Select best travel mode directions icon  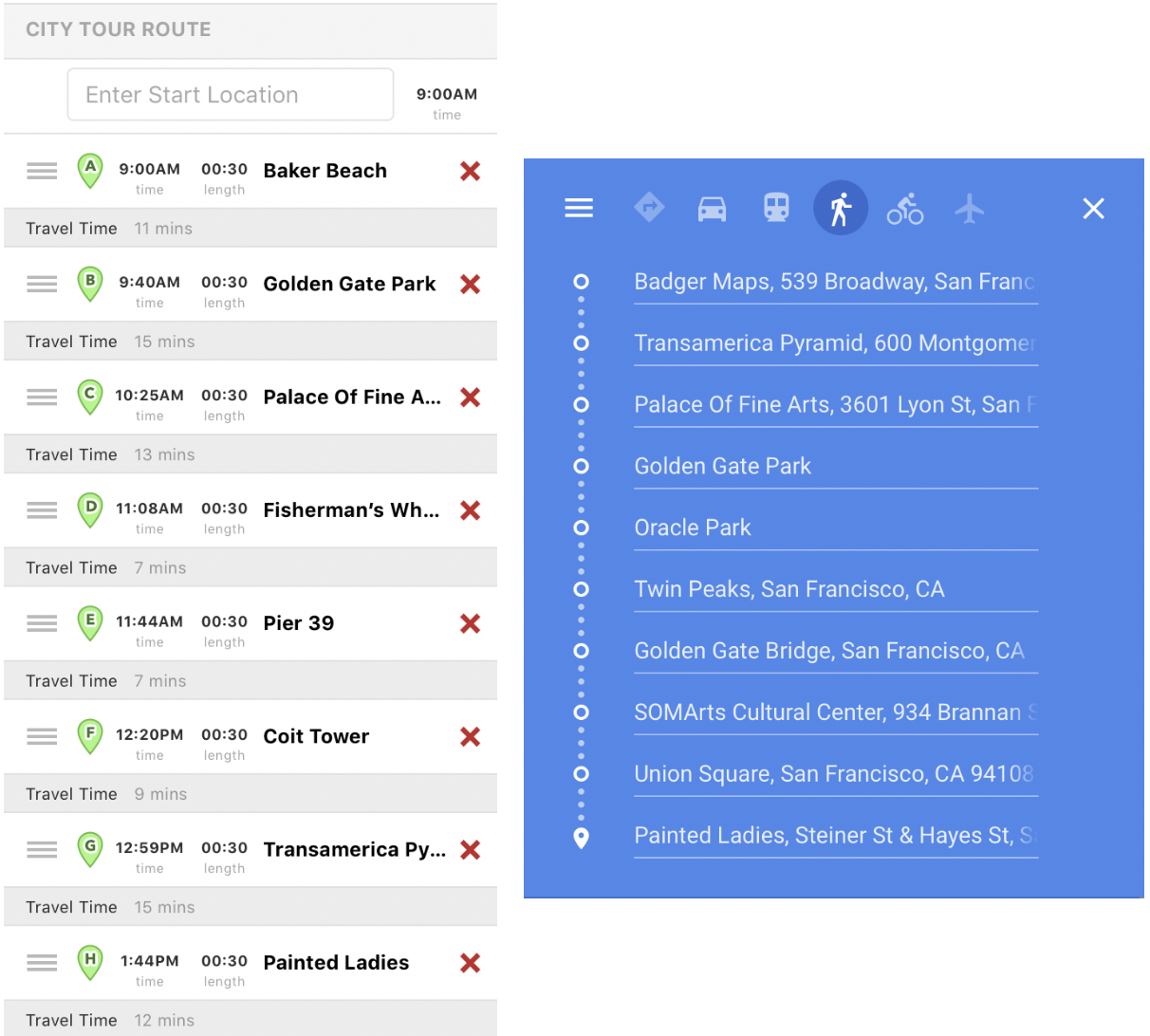(x=649, y=207)
